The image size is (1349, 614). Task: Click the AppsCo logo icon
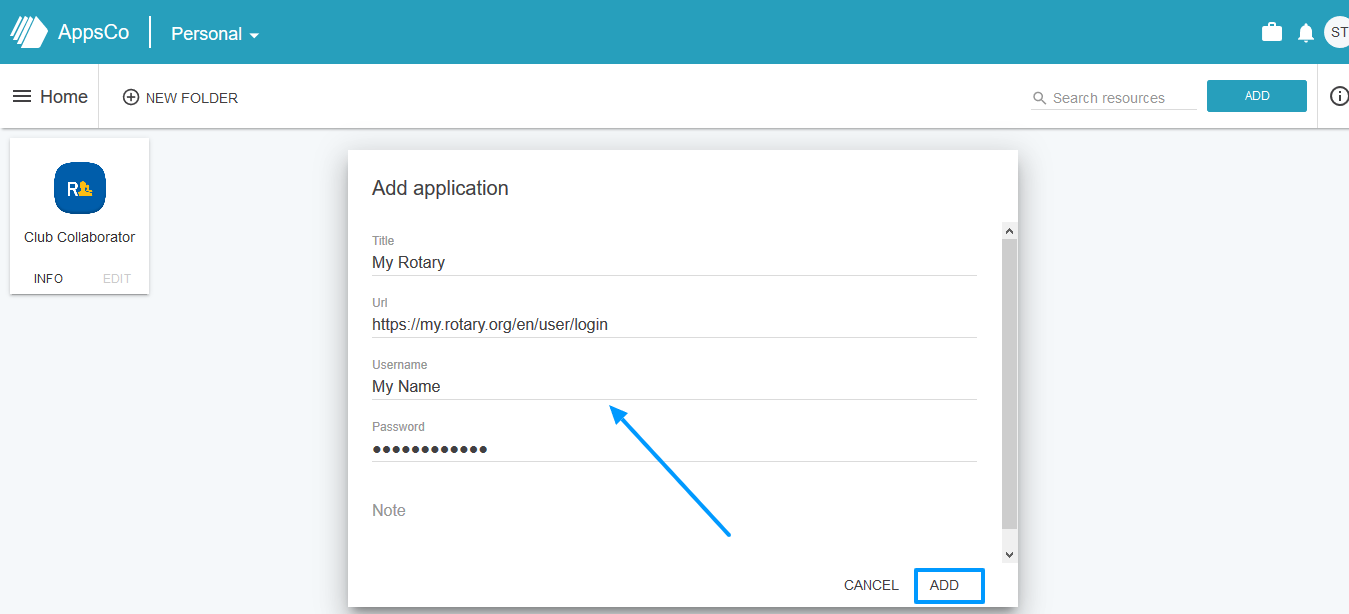coord(29,32)
